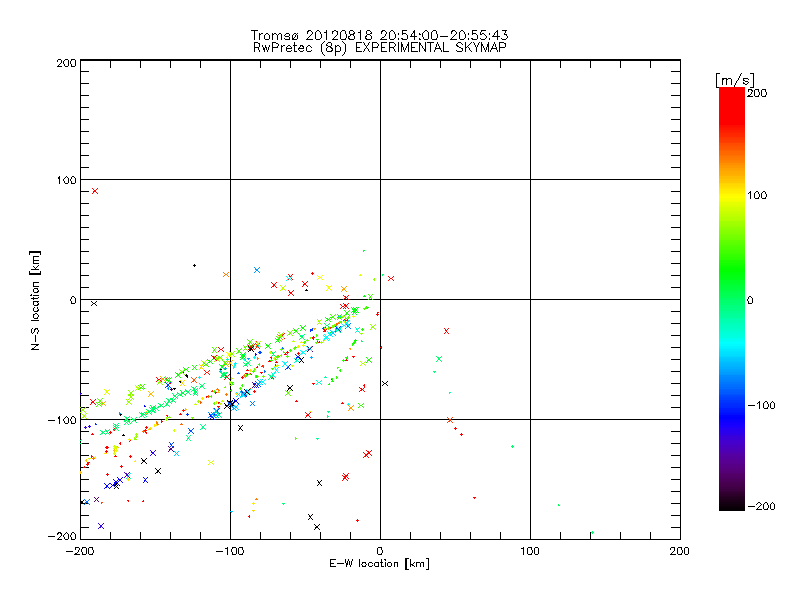Click the green region of the velocity colorbar
Viewport: 800px width, 600px height.
pos(732,270)
